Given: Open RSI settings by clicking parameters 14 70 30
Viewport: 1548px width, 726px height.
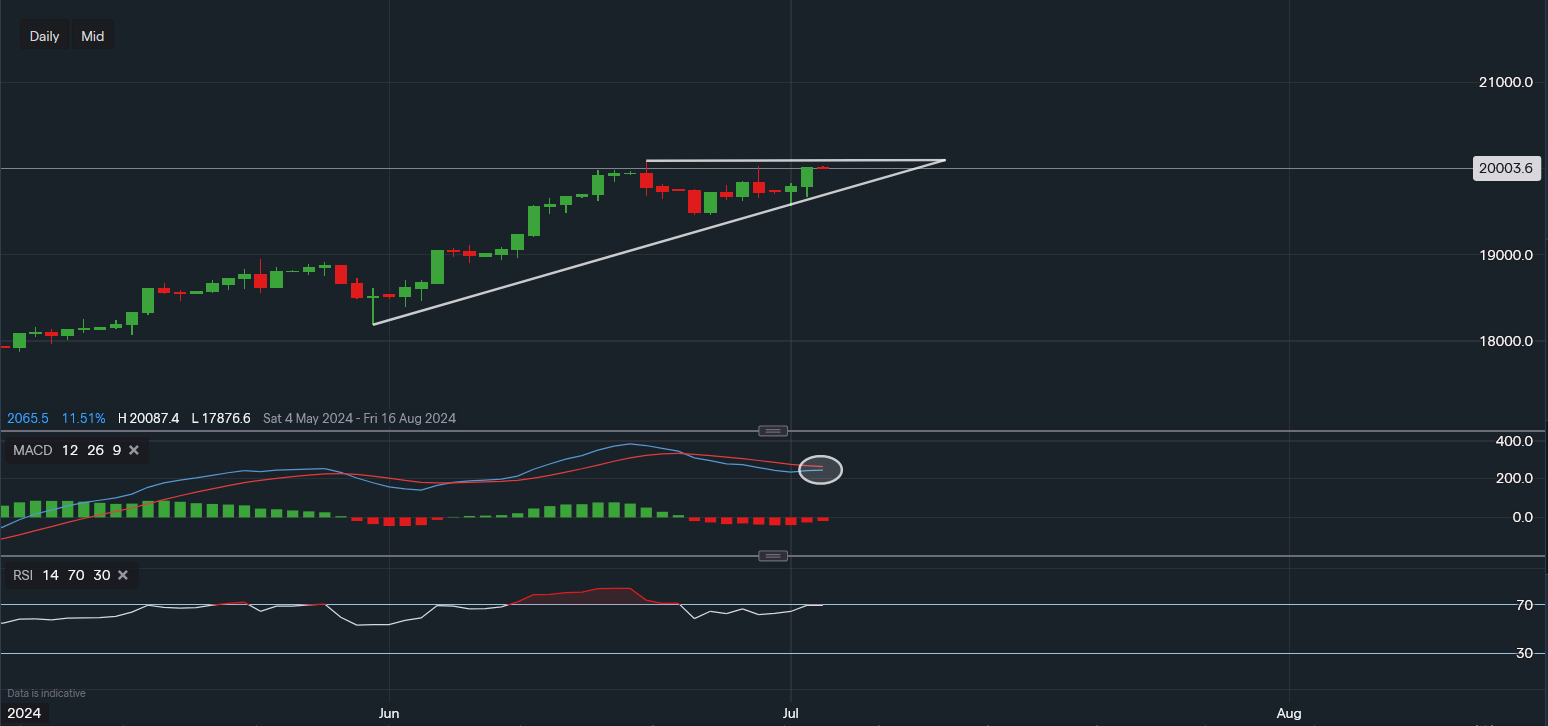Looking at the screenshot, I should (x=76, y=575).
